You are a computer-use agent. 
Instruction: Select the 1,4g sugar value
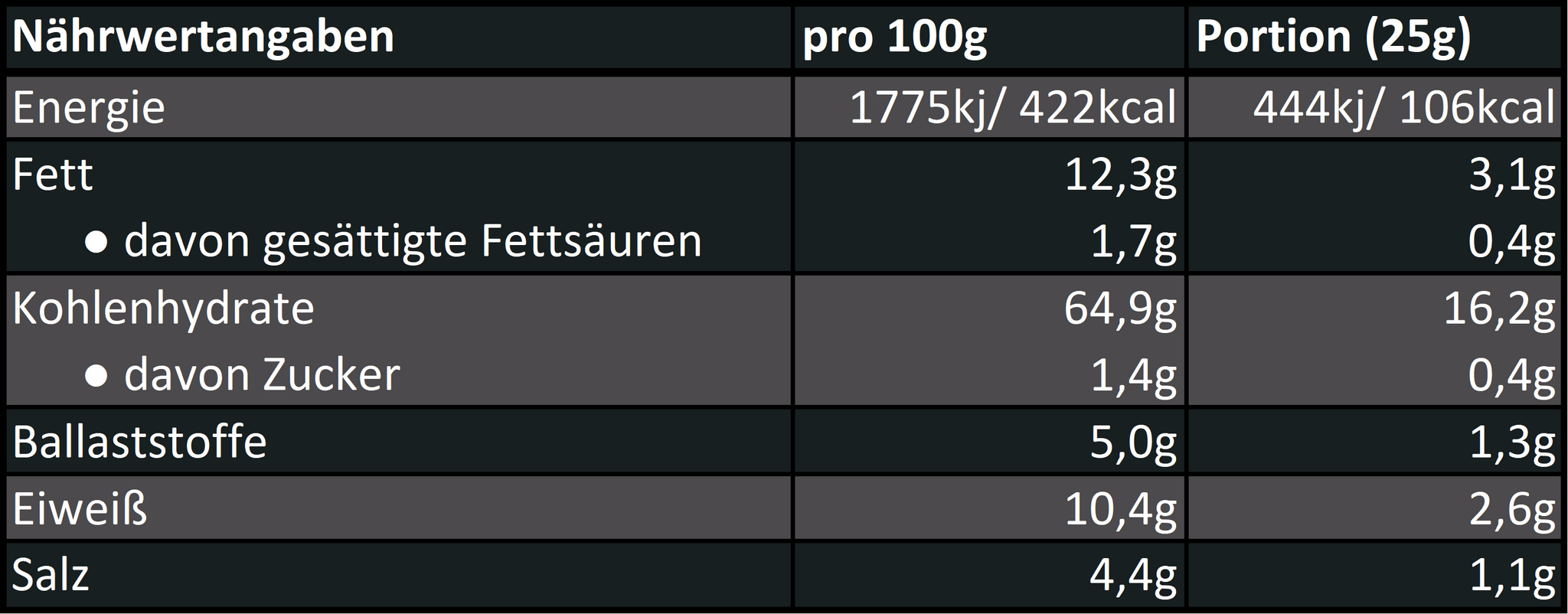click(1133, 375)
